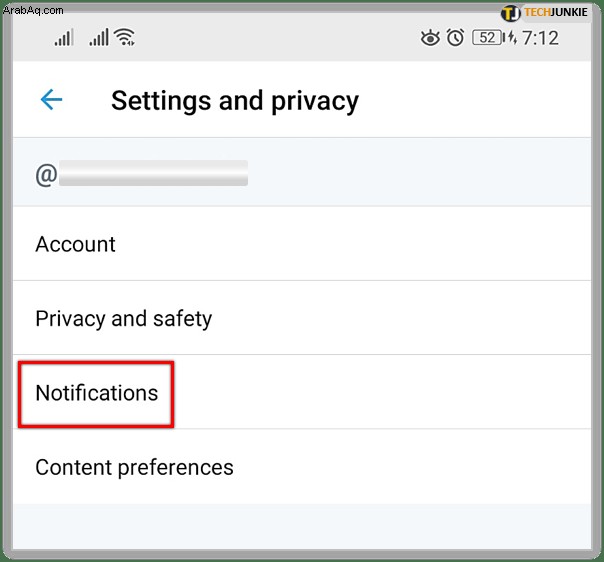Tap the blurred @username row
This screenshot has height=562, width=604.
click(x=302, y=173)
